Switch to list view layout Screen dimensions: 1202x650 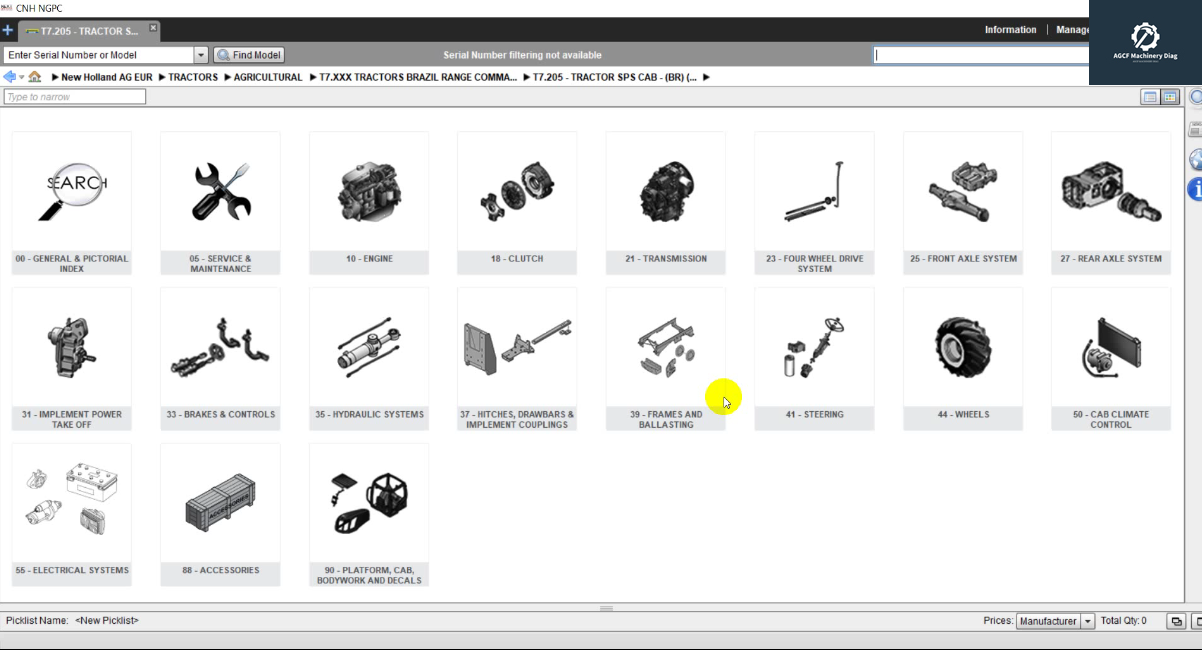pos(1150,96)
